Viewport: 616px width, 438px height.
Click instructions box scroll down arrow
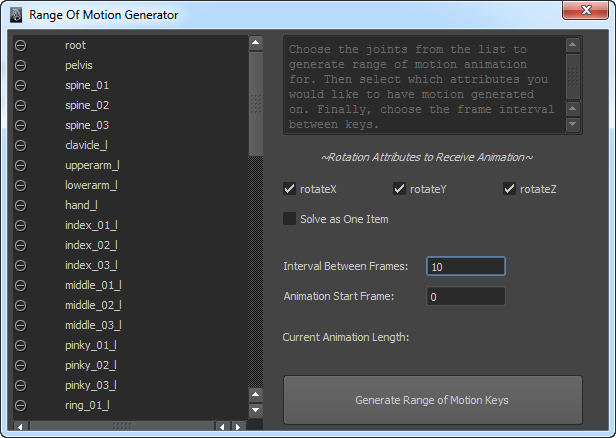click(x=573, y=124)
